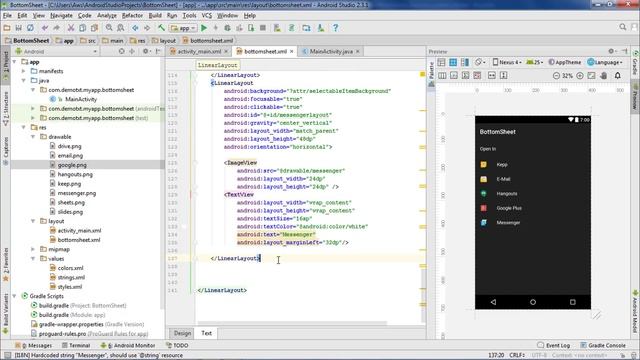Open the Gradle Console panel
Viewport: 640px width, 360px height.
tap(603, 345)
